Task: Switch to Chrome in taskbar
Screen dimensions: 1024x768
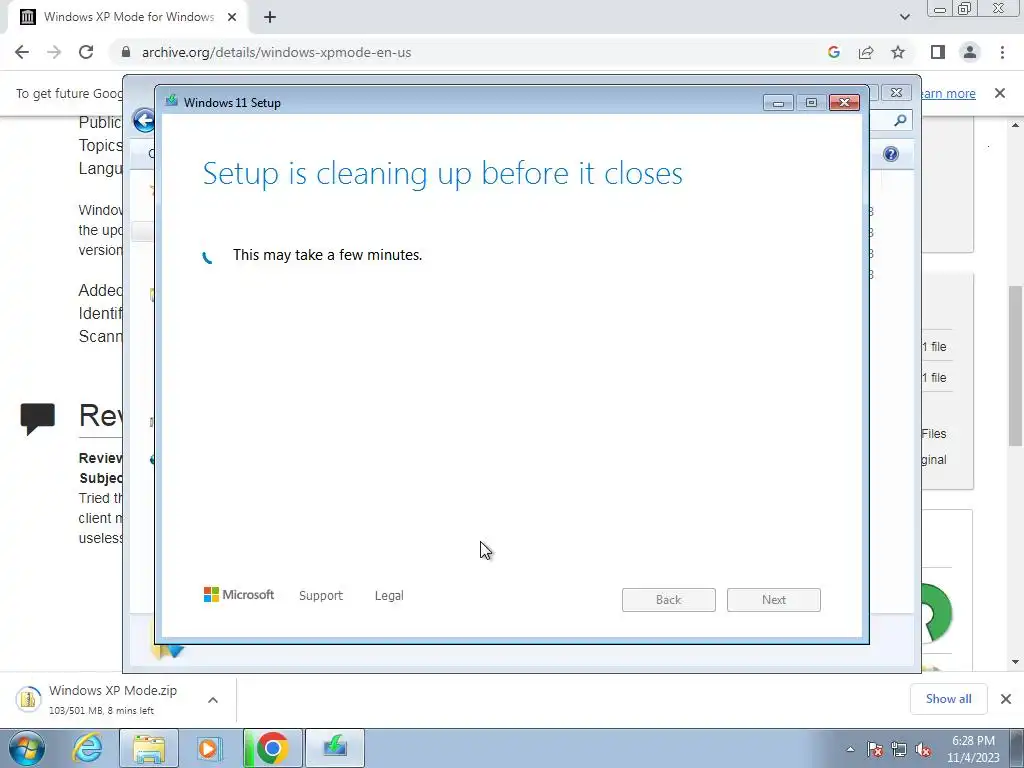Action: coord(273,748)
